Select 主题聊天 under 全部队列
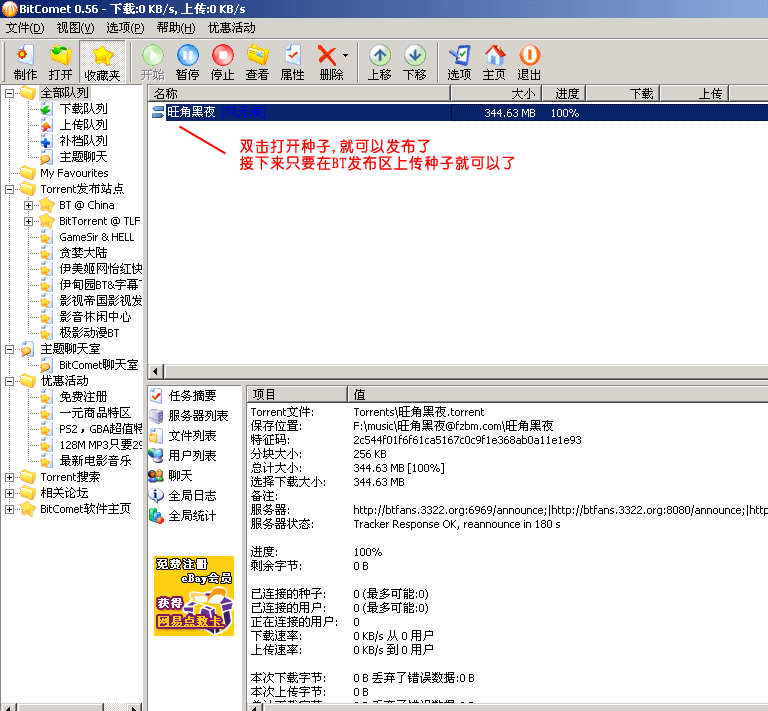This screenshot has width=768, height=711. click(x=83, y=157)
